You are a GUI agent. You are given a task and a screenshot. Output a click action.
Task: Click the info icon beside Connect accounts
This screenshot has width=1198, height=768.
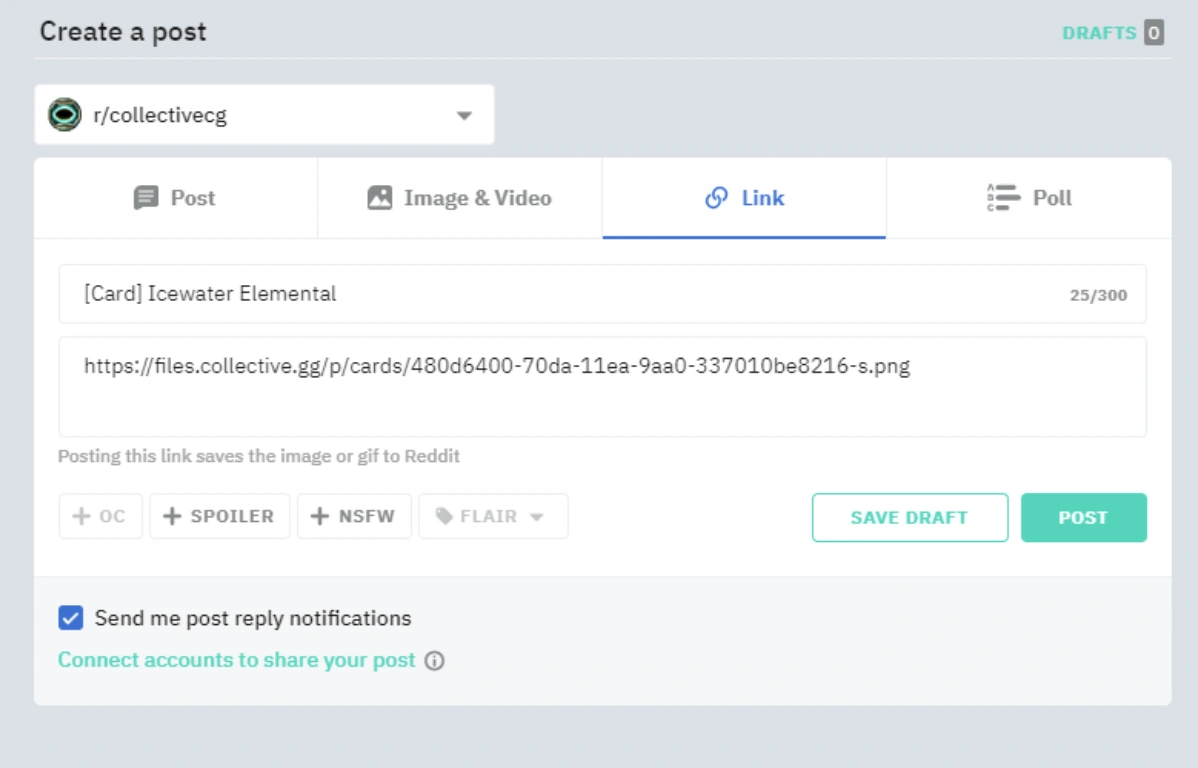(434, 661)
